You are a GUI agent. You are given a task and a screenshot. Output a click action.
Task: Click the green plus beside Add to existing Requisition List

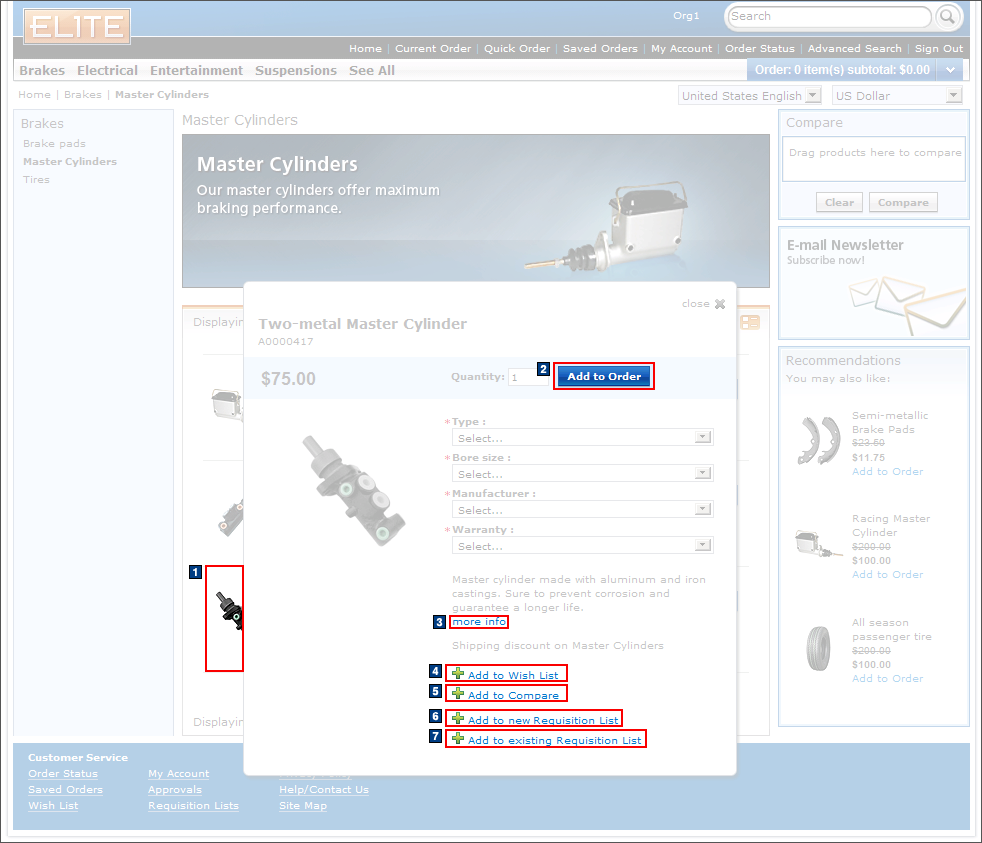tap(458, 739)
